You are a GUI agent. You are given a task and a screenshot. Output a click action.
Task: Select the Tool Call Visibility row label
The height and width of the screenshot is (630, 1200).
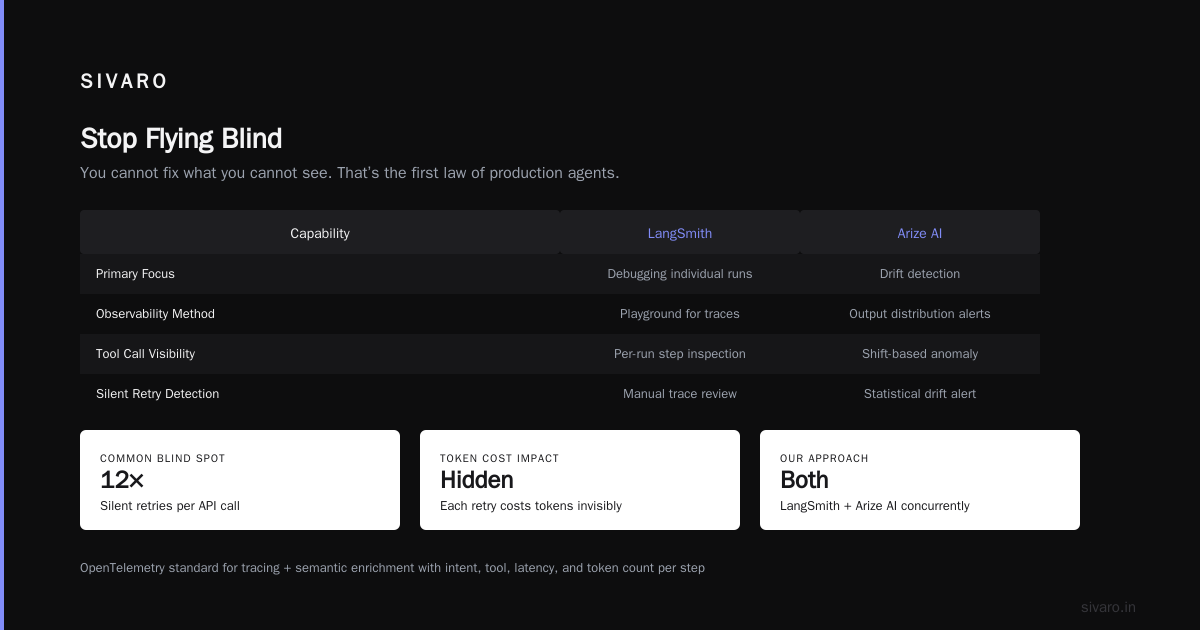pyautogui.click(x=145, y=354)
